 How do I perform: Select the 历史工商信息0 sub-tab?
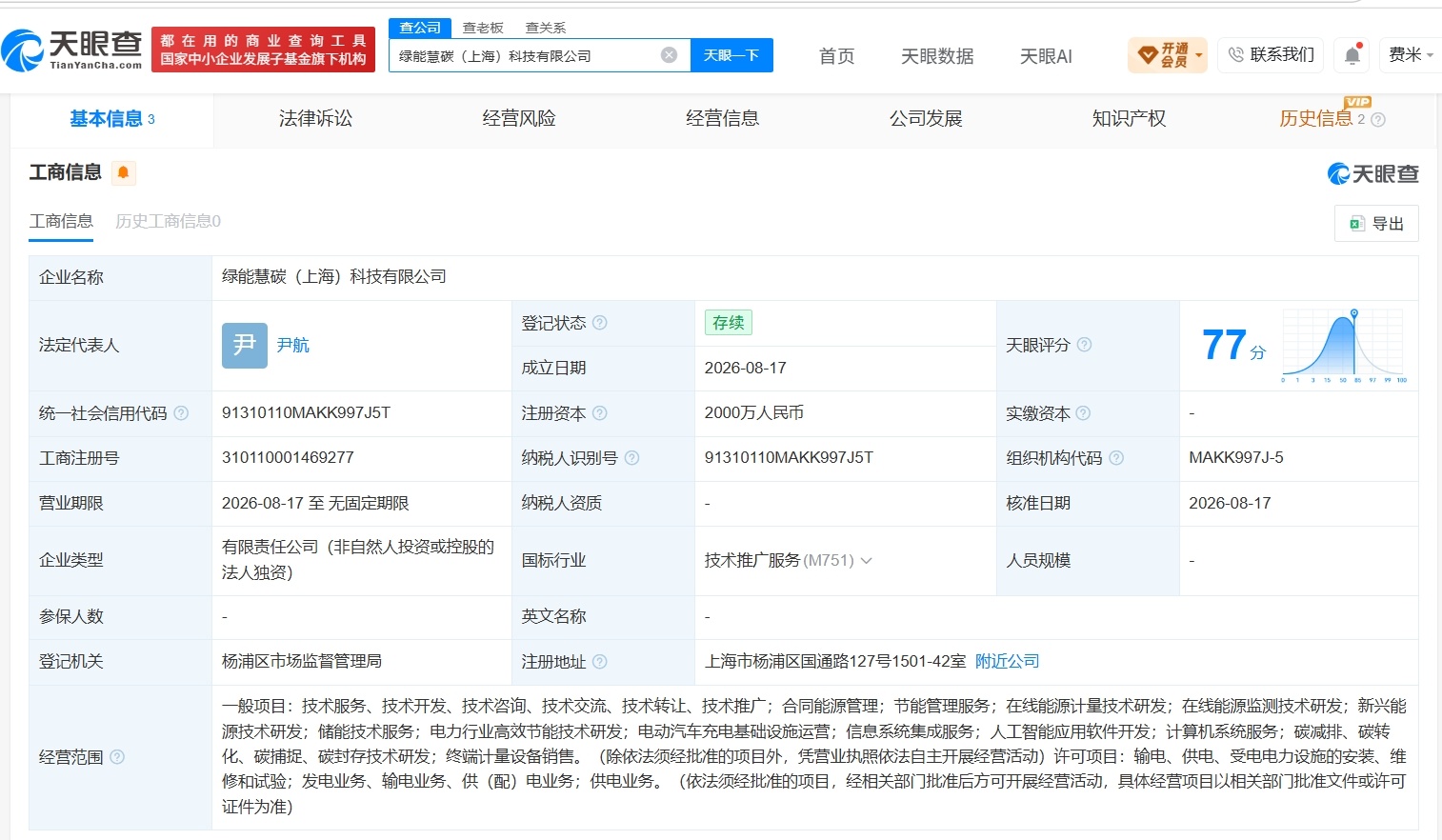[x=168, y=221]
